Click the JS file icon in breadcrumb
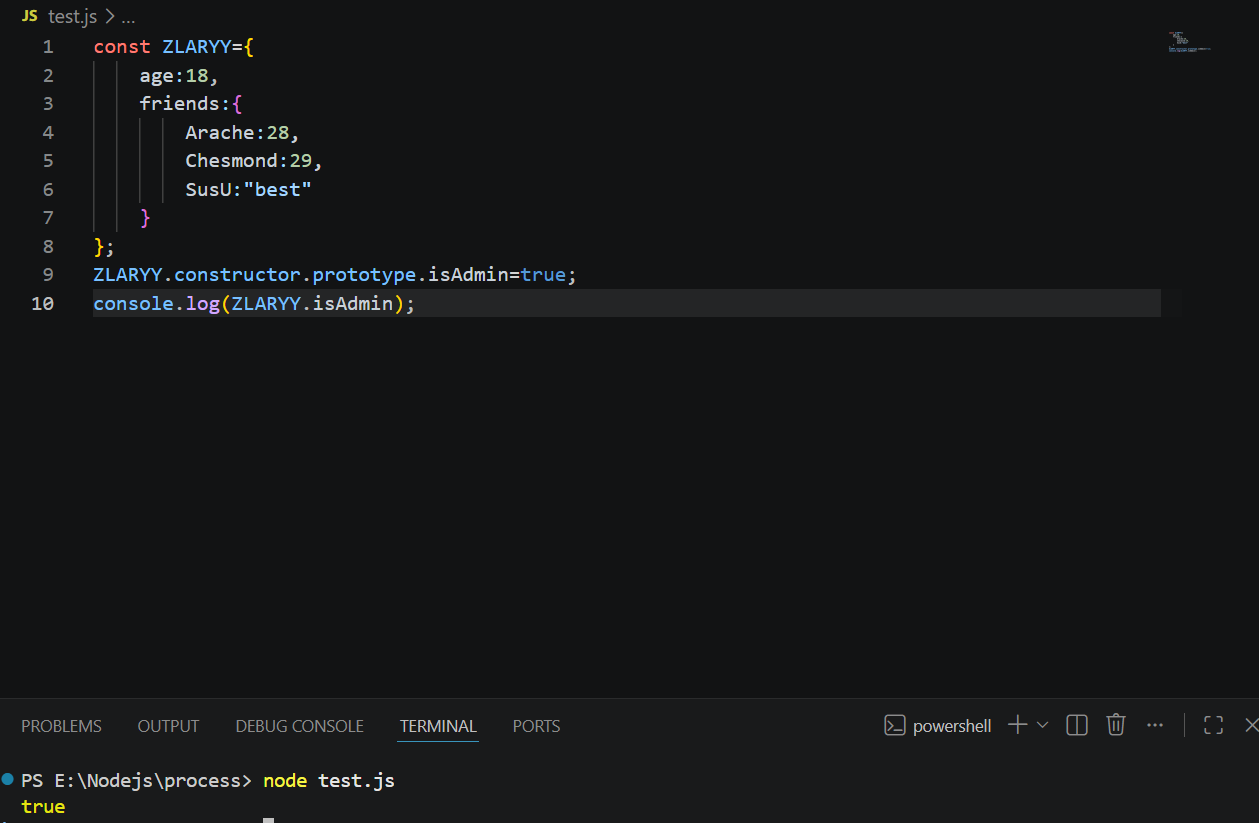This screenshot has height=823, width=1259. (x=30, y=16)
